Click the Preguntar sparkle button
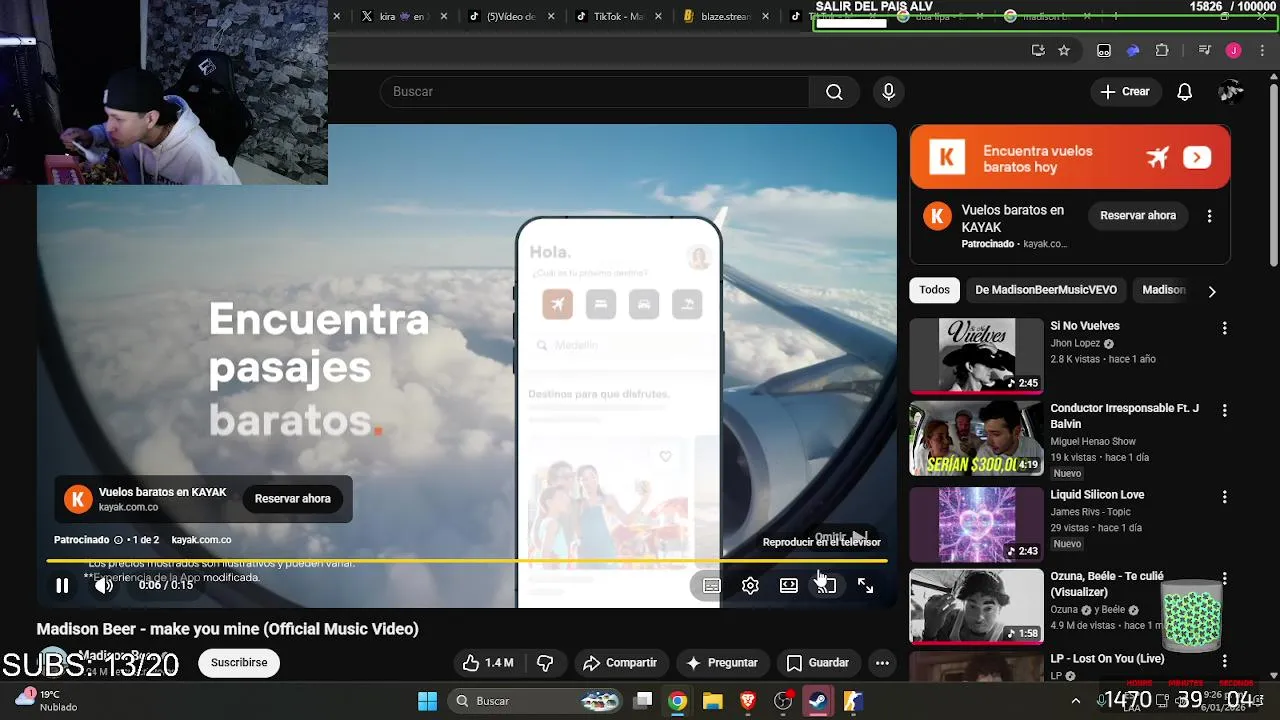The width and height of the screenshot is (1280, 720). [x=722, y=663]
